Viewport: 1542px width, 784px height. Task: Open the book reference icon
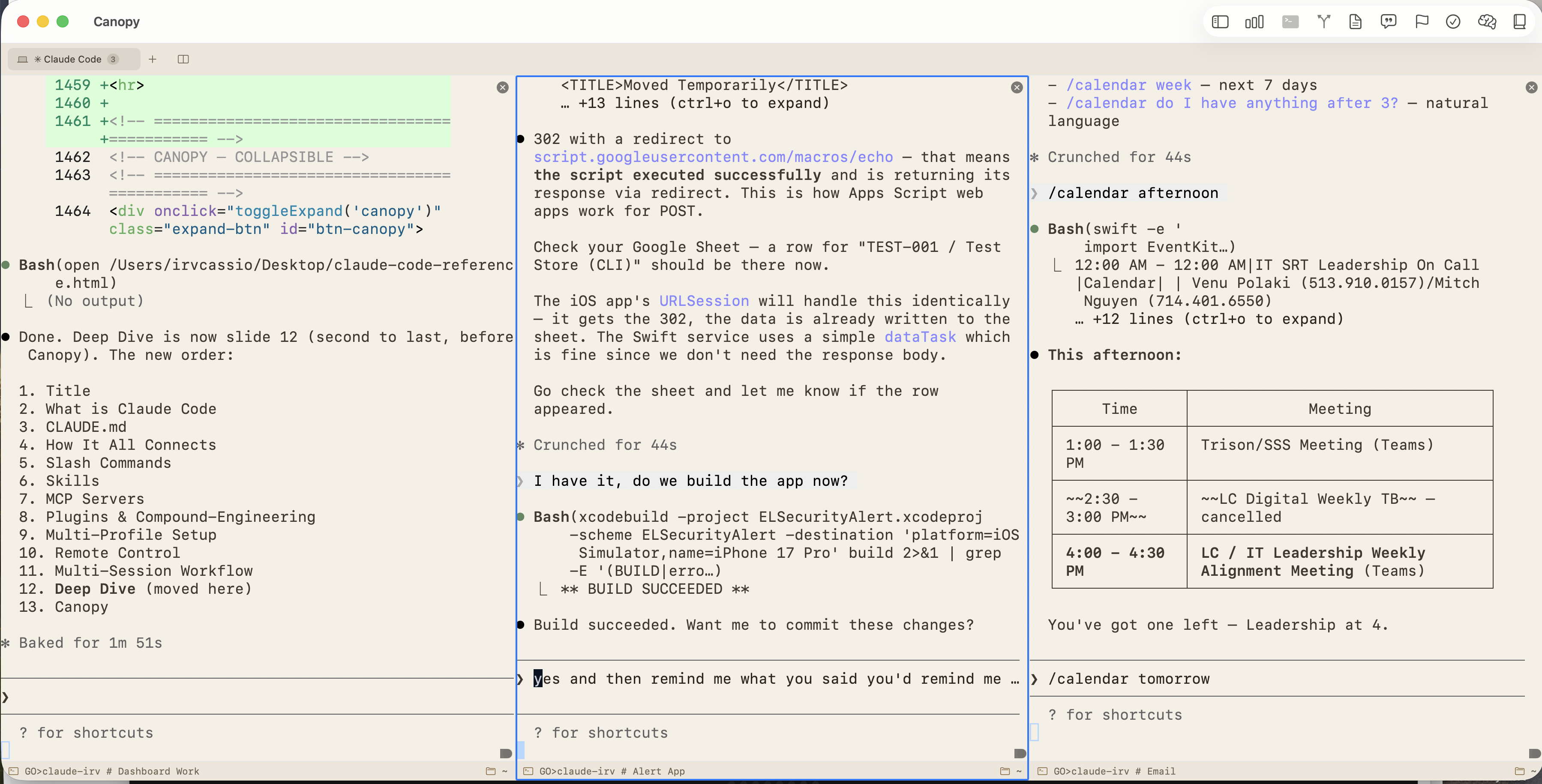coord(1519,22)
